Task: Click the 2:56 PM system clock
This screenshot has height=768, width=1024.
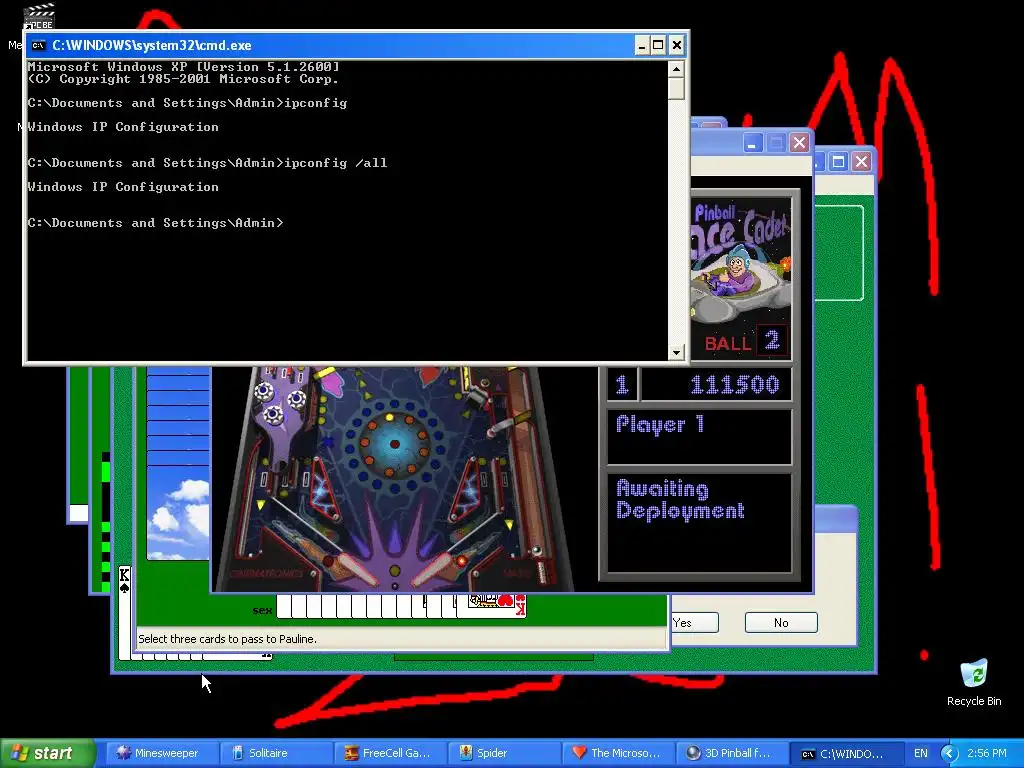Action: click(987, 753)
